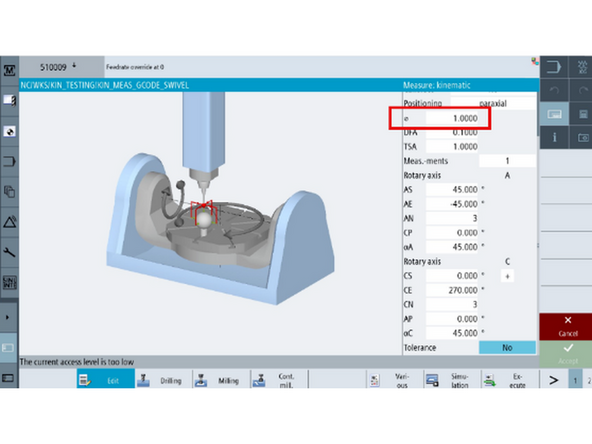Toggle the CS direction + selector
Screen dimensions: 592x444
pos(507,276)
